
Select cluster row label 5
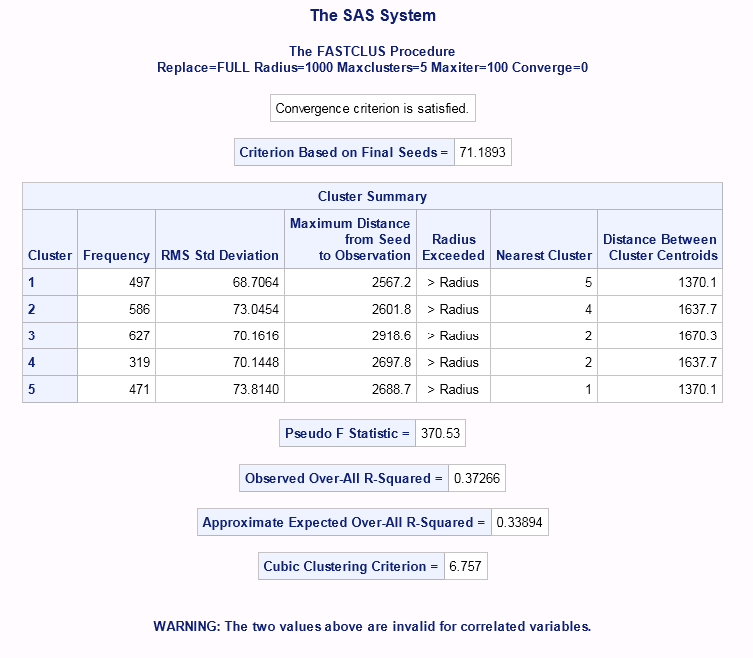[x=50, y=389]
